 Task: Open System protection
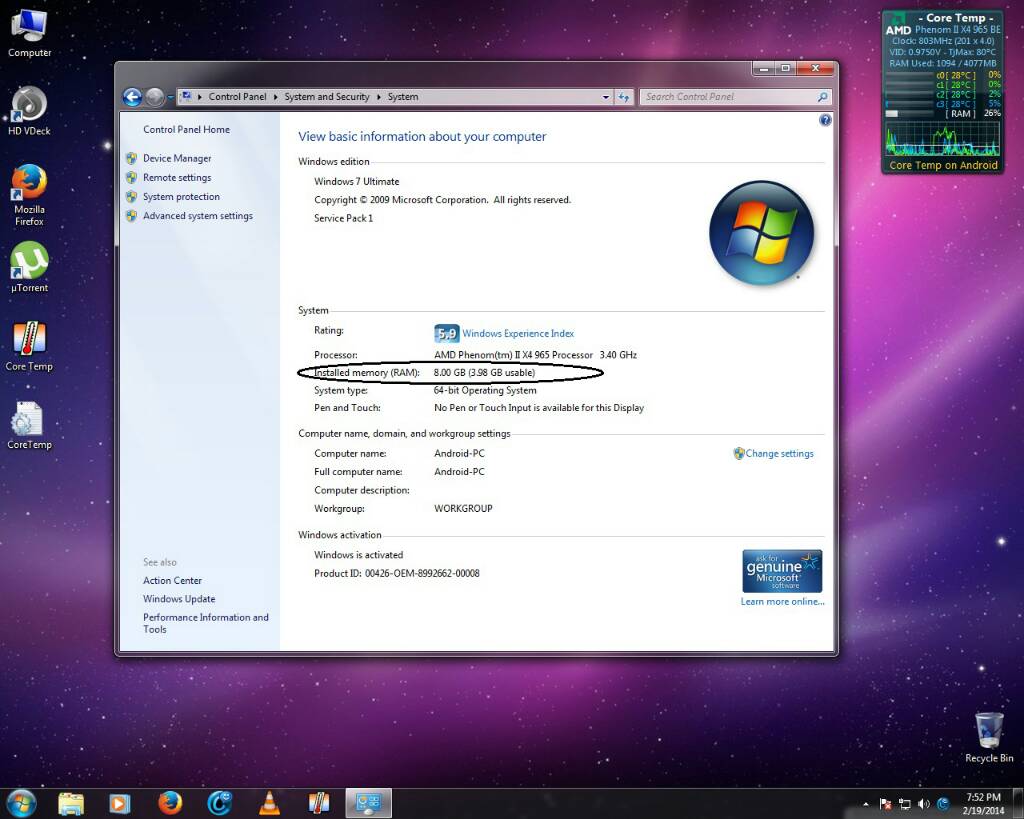(x=181, y=197)
